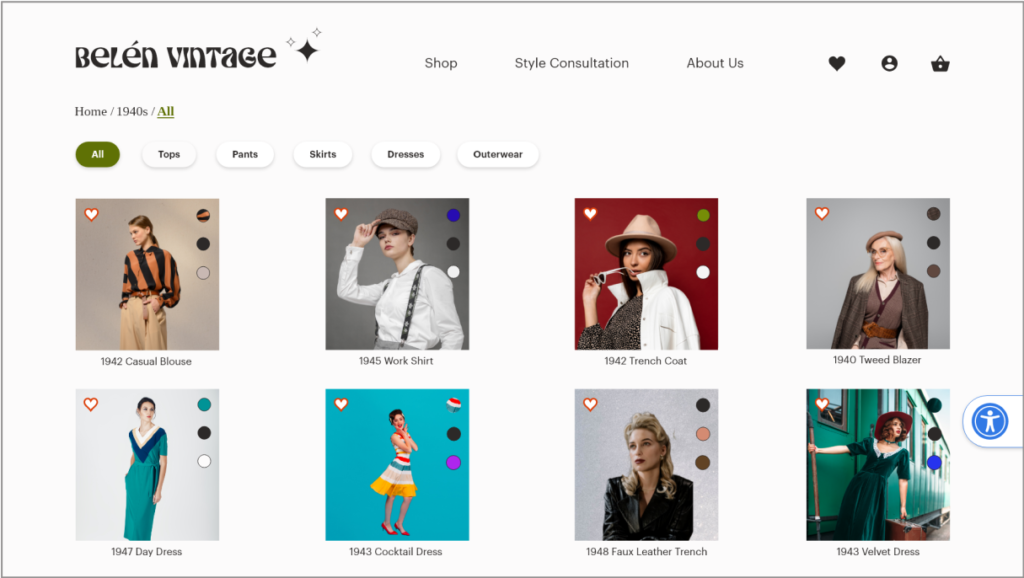Select the Tops category filter
This screenshot has width=1024, height=578.
coord(169,155)
